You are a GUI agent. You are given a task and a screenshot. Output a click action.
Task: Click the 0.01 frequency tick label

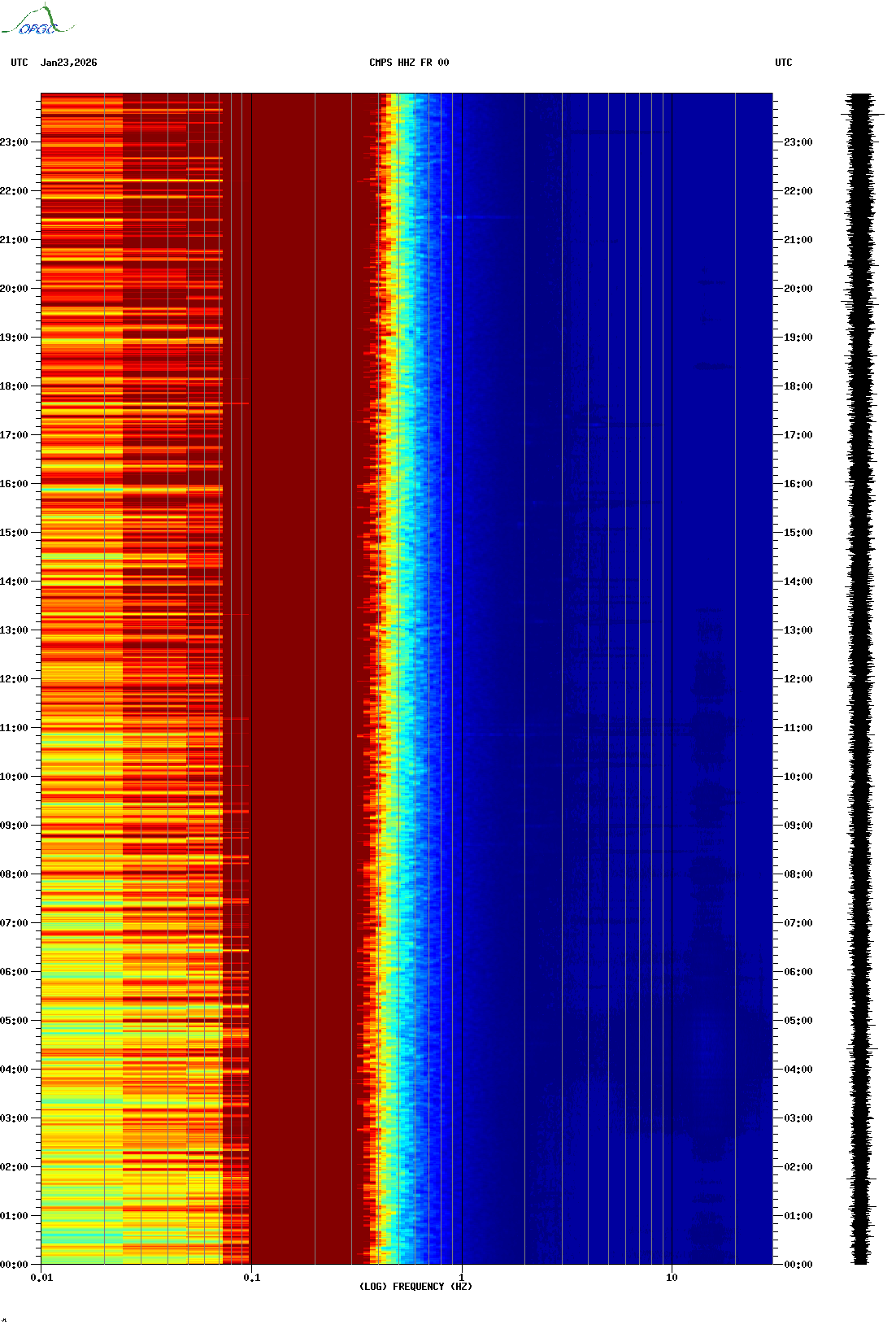(x=41, y=1278)
